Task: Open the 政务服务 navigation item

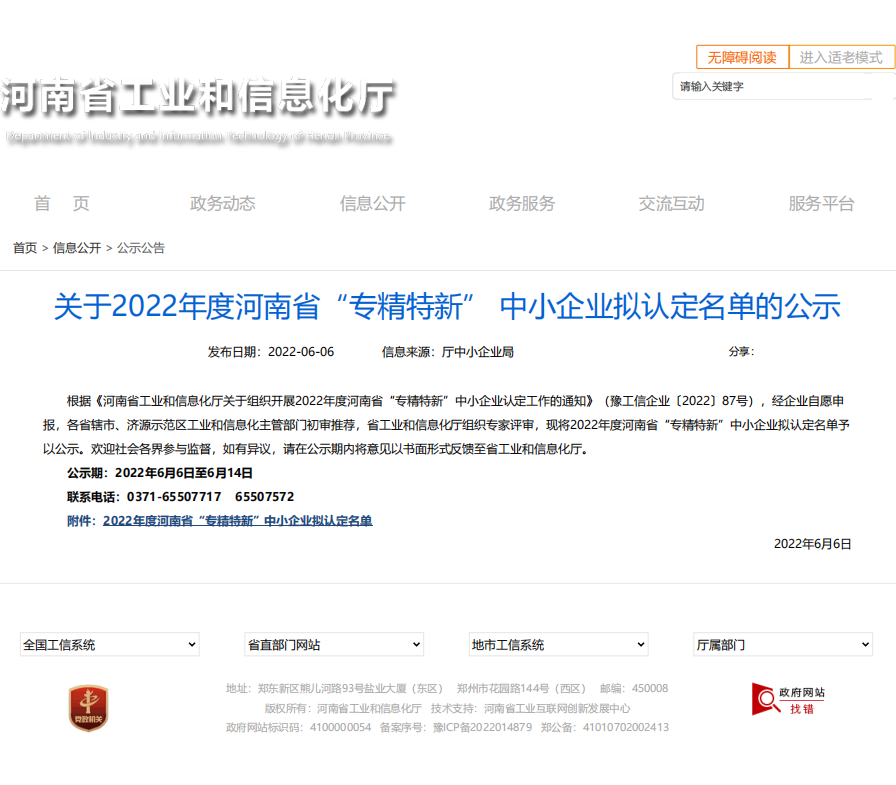Action: point(522,204)
